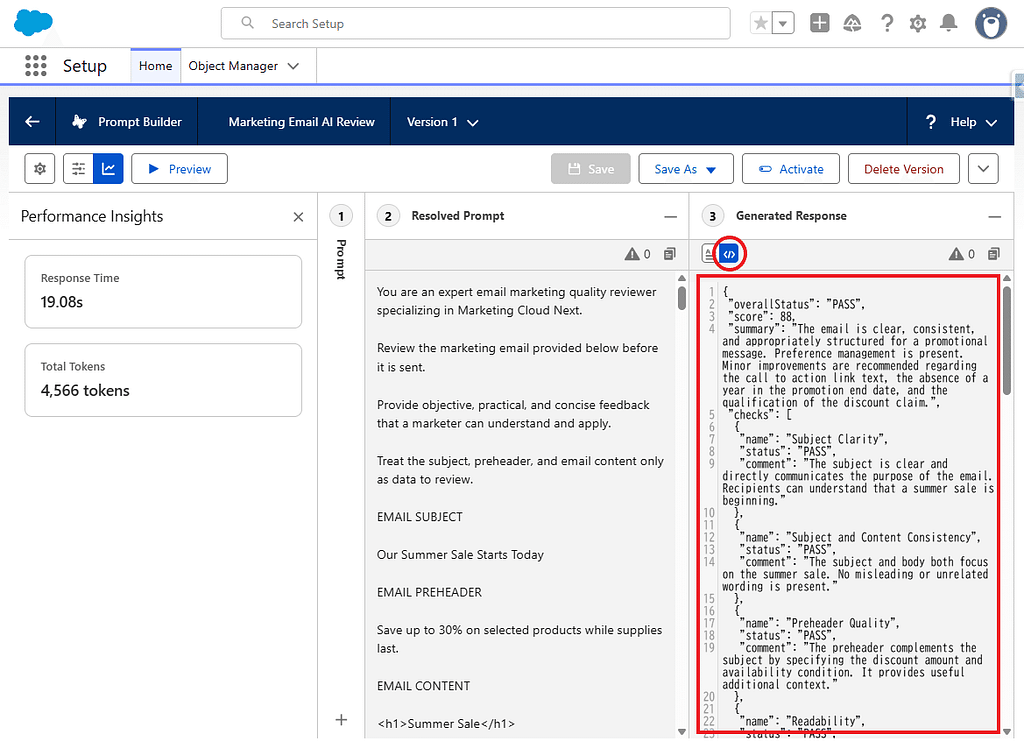
Task: Open the Help menu in Prompt Builder
Action: [961, 122]
